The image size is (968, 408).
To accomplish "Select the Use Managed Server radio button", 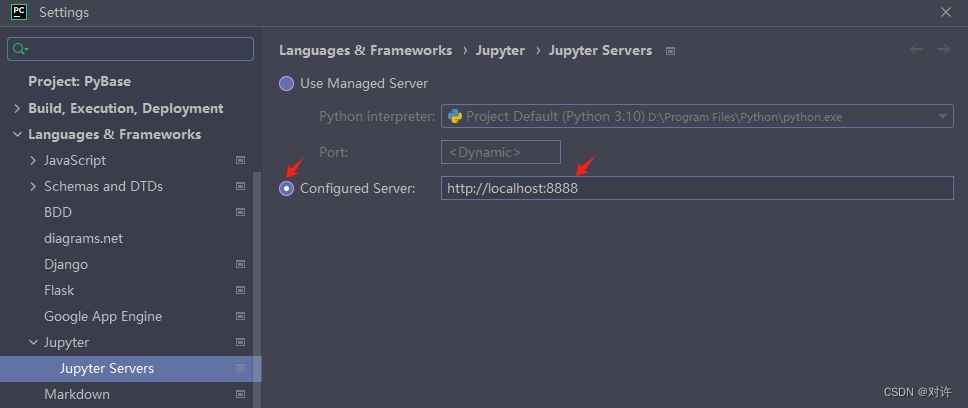I will point(286,83).
